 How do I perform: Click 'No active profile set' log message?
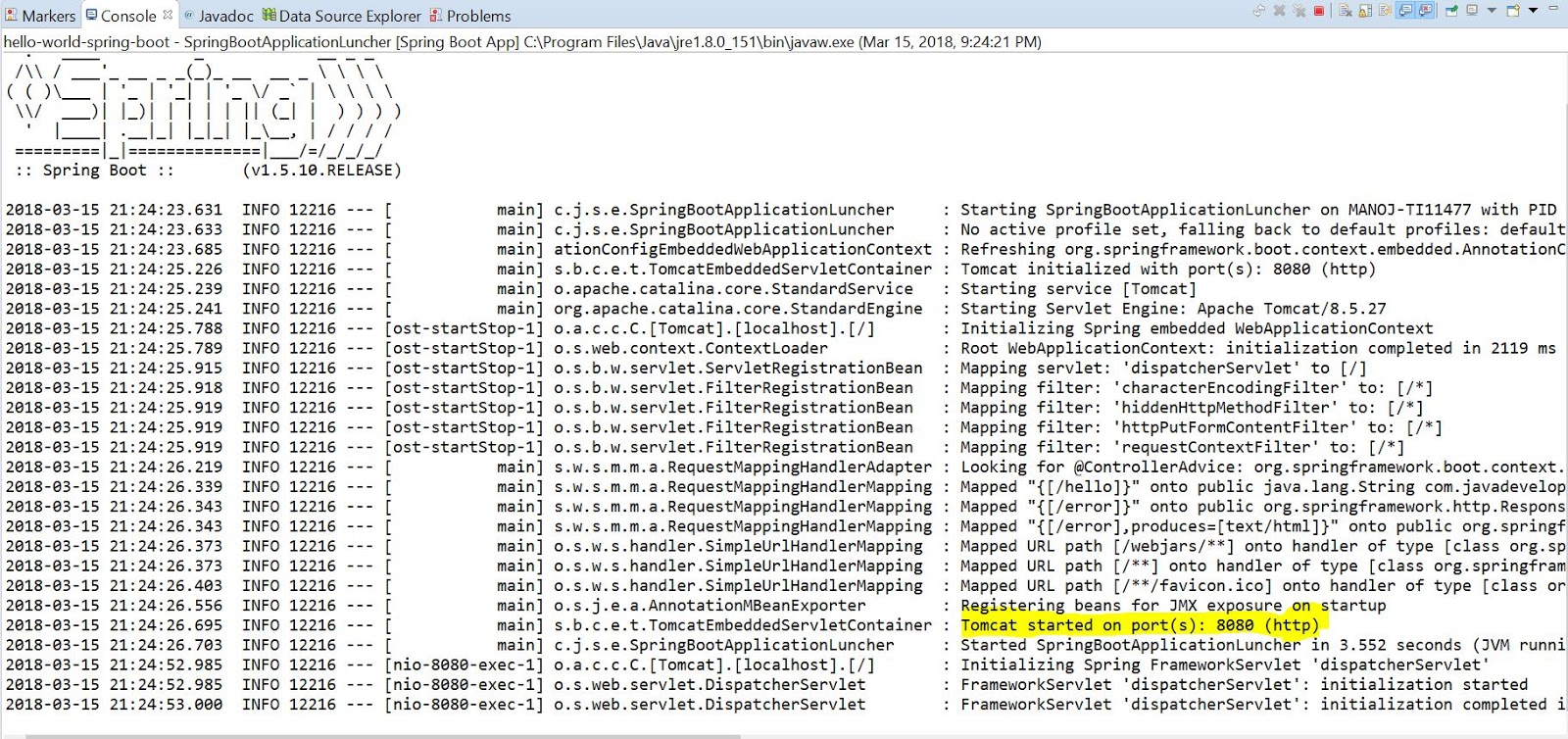click(1263, 229)
